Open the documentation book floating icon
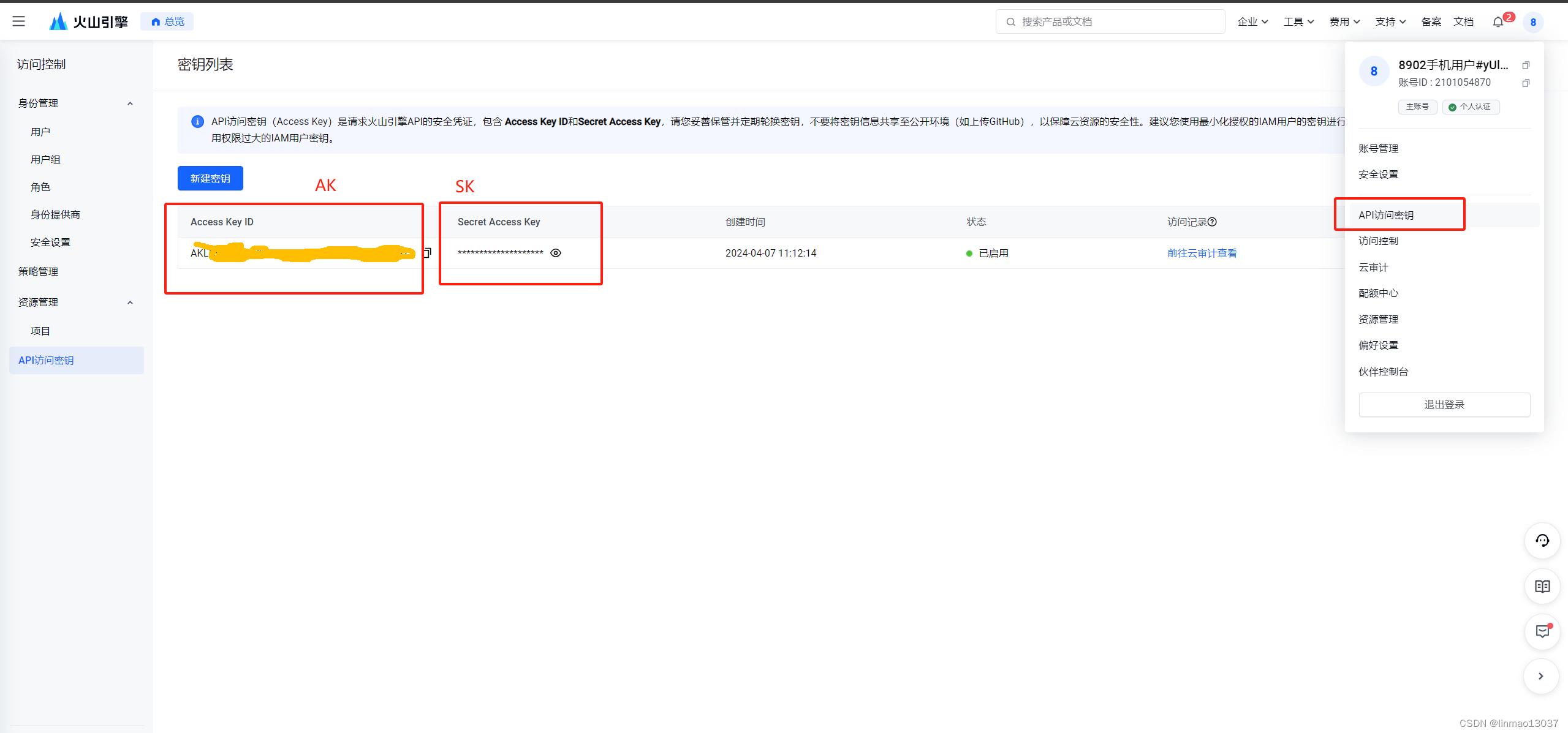Screen dimensions: 1568x733 (1542, 587)
